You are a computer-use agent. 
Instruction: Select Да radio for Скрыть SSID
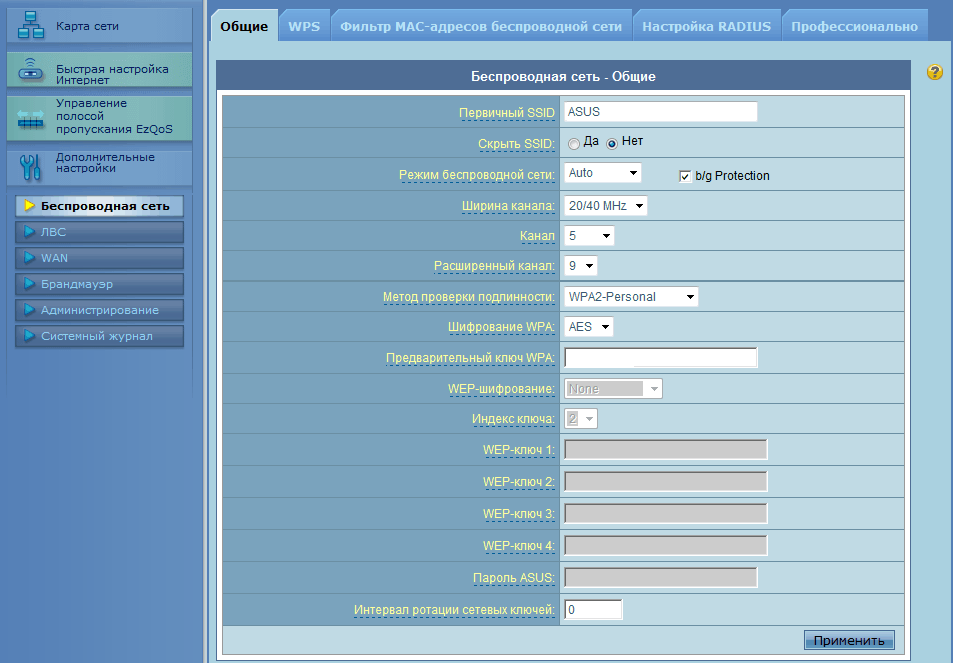(x=574, y=143)
